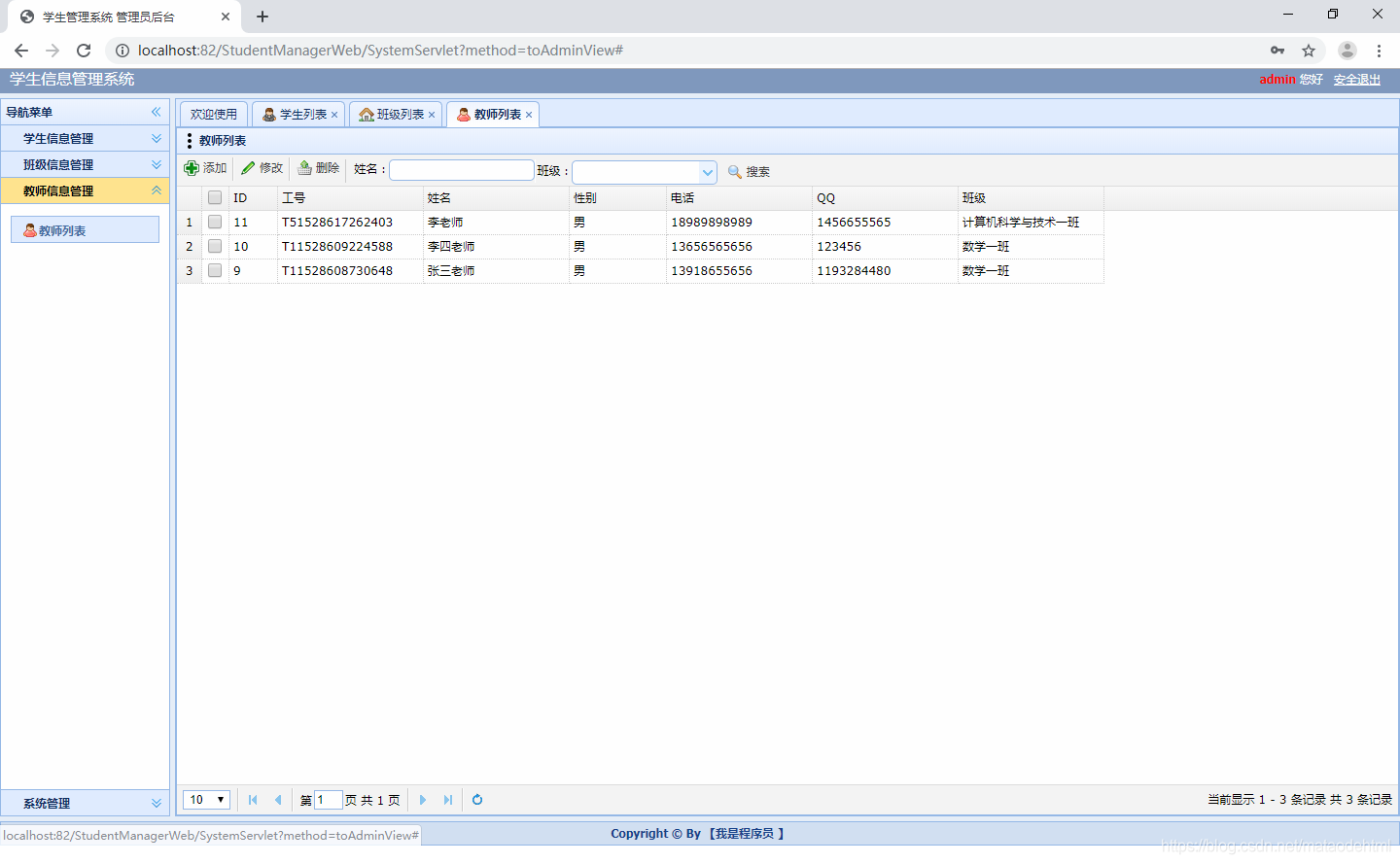
Task: Click 安全退出 logout link
Action: (x=1357, y=80)
